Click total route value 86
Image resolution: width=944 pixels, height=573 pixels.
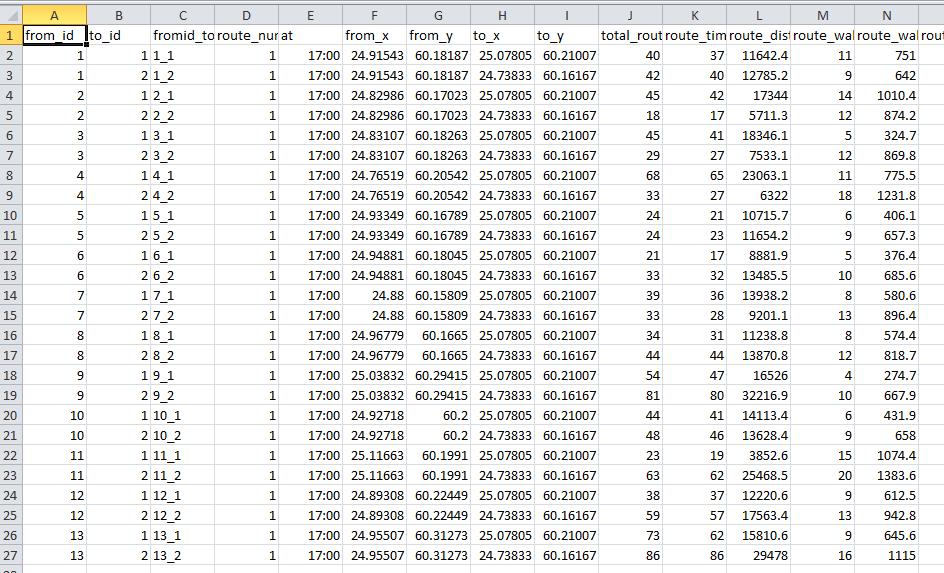(x=630, y=556)
